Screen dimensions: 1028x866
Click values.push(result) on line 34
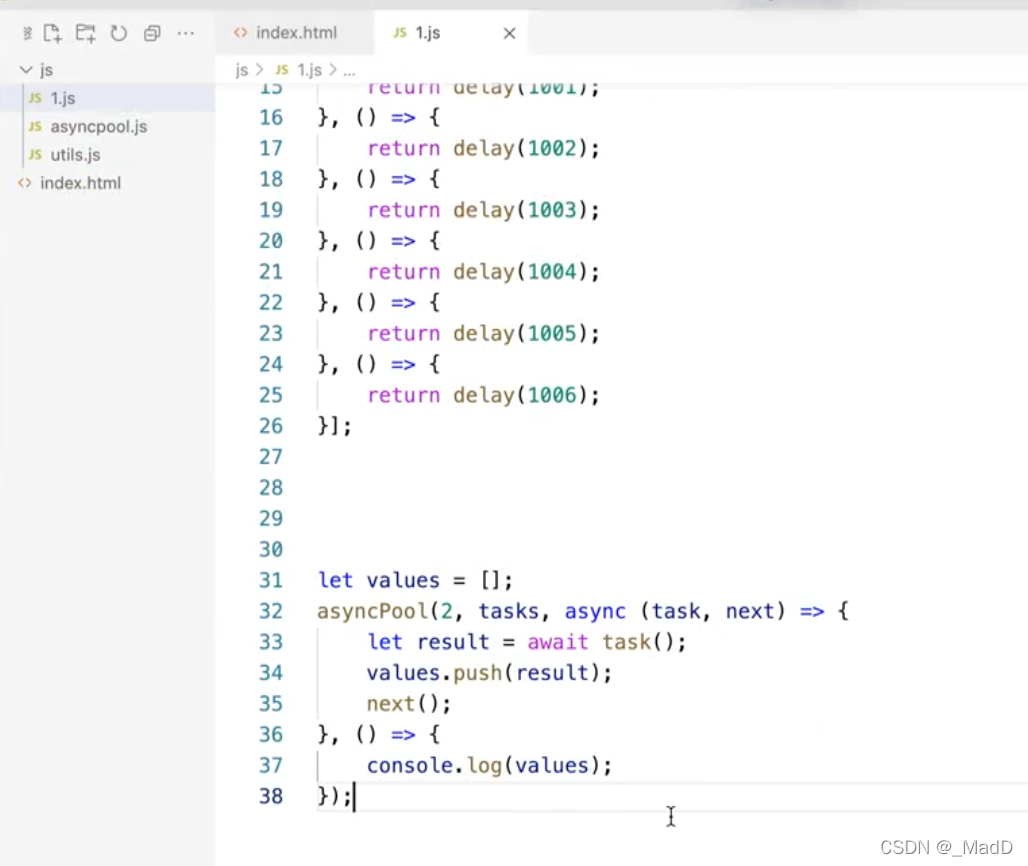click(x=483, y=673)
